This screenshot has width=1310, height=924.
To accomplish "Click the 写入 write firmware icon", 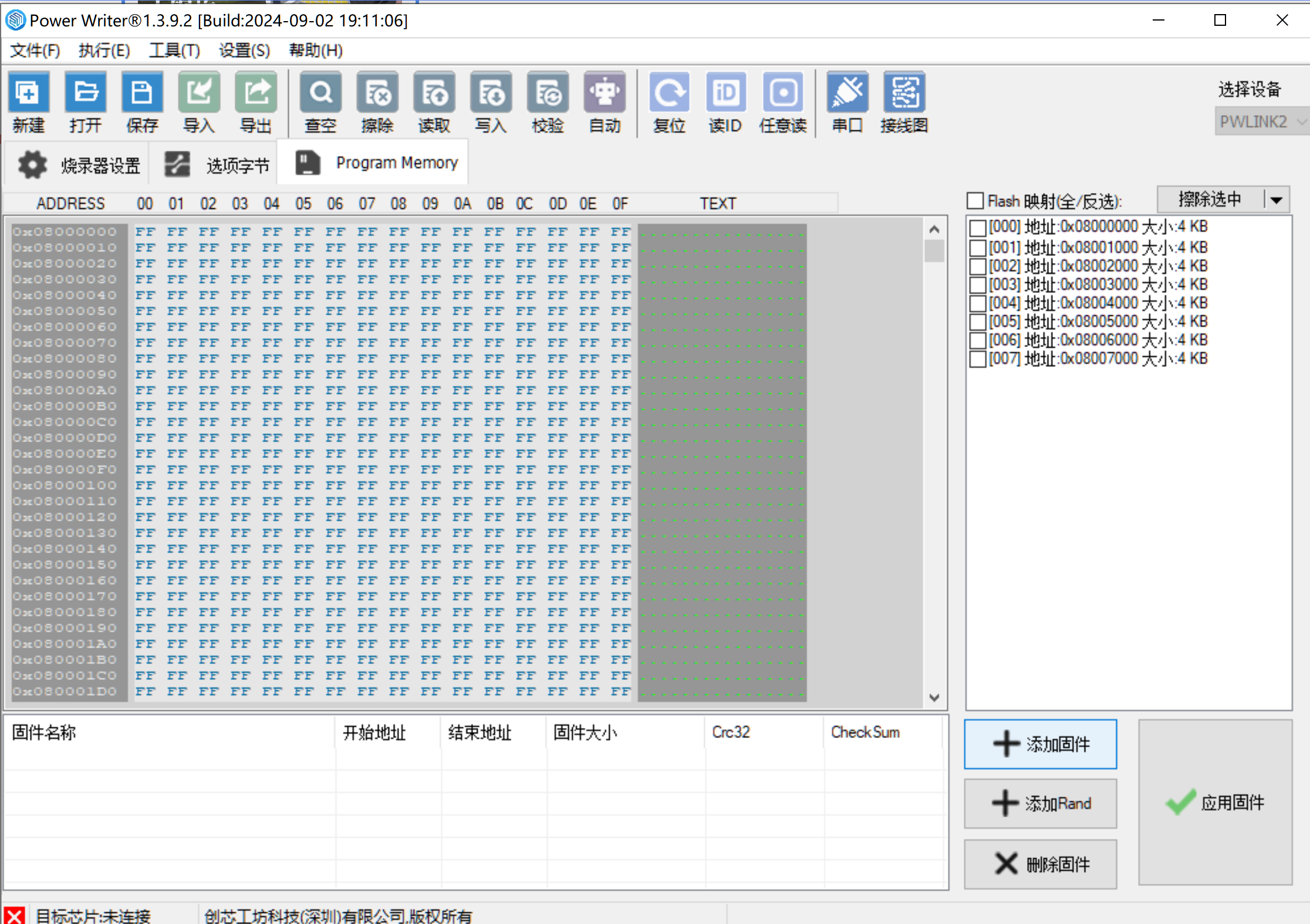I will 491,93.
